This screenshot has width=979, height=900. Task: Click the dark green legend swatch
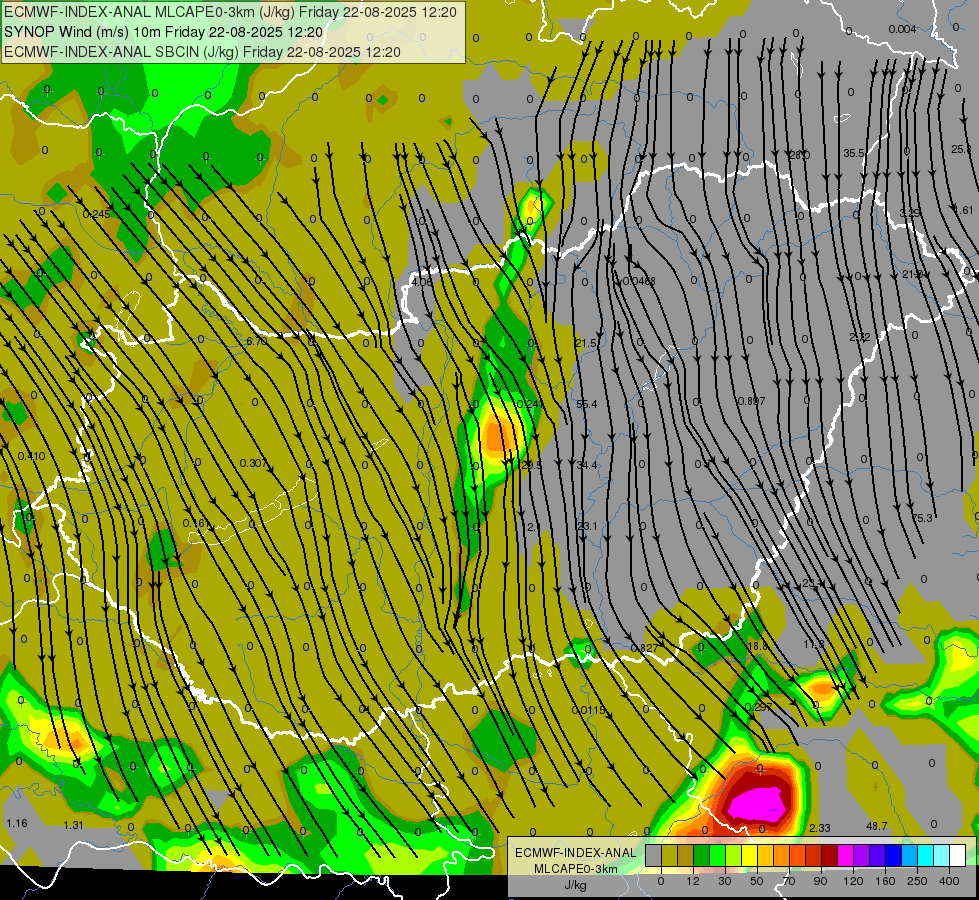coord(702,855)
